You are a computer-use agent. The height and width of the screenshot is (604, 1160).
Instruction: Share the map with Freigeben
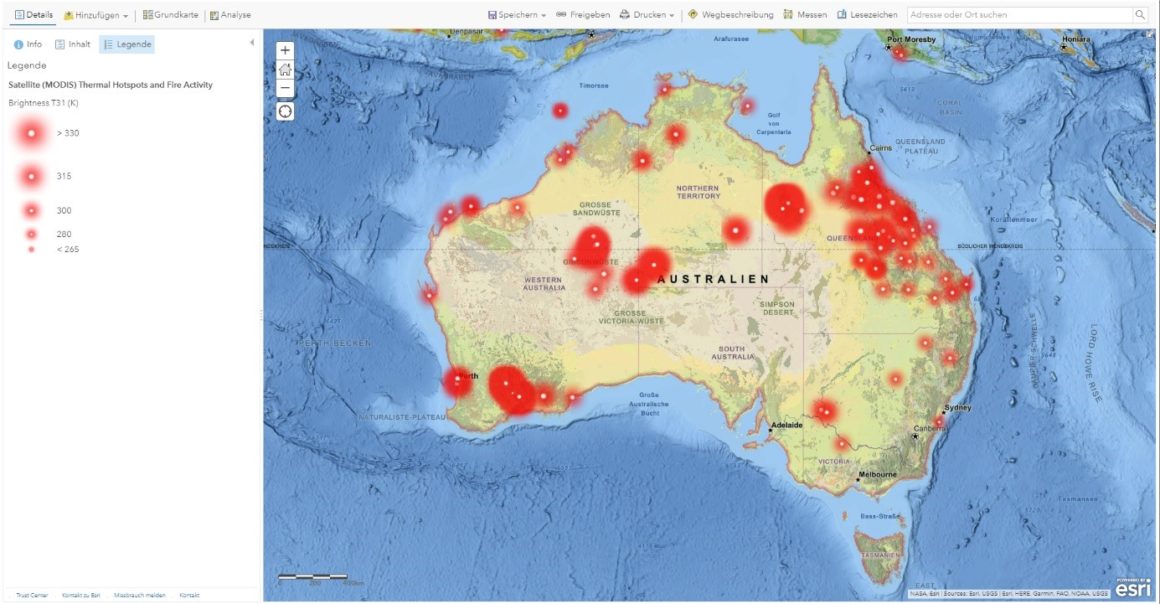coord(584,15)
